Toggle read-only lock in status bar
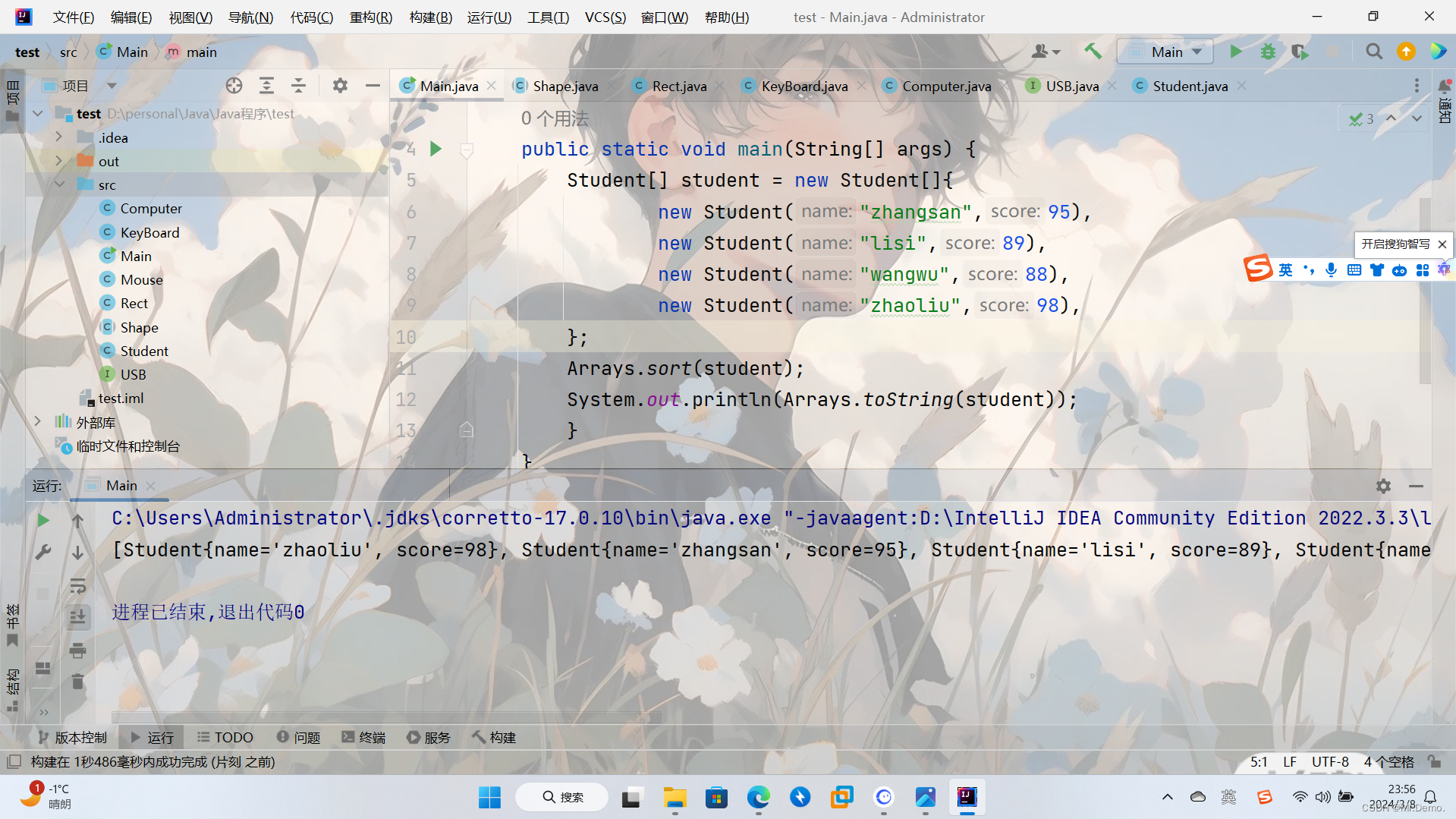1456x819 pixels. 1434,761
